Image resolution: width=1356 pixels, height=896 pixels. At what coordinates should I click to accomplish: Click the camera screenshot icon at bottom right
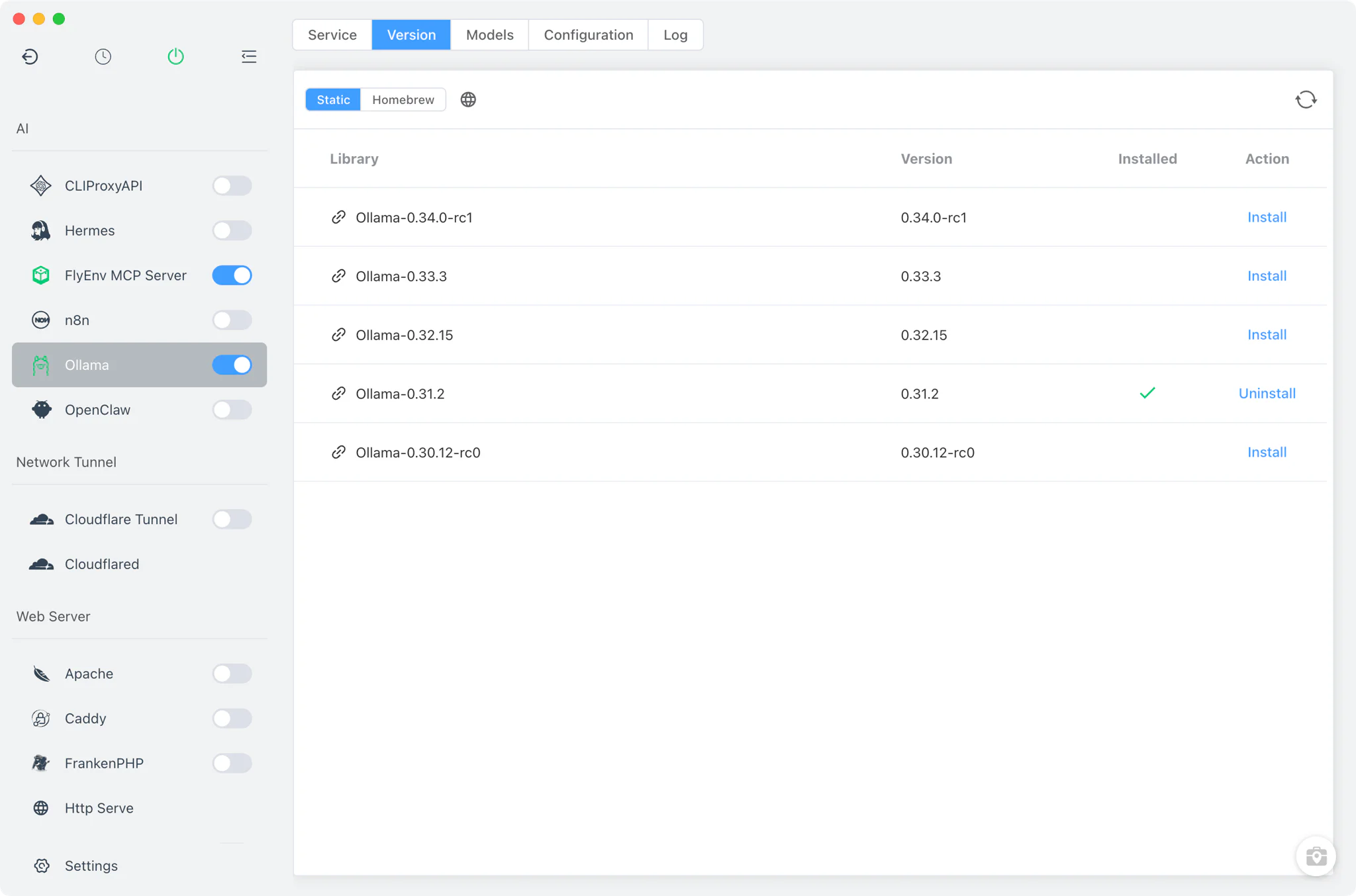(x=1316, y=856)
